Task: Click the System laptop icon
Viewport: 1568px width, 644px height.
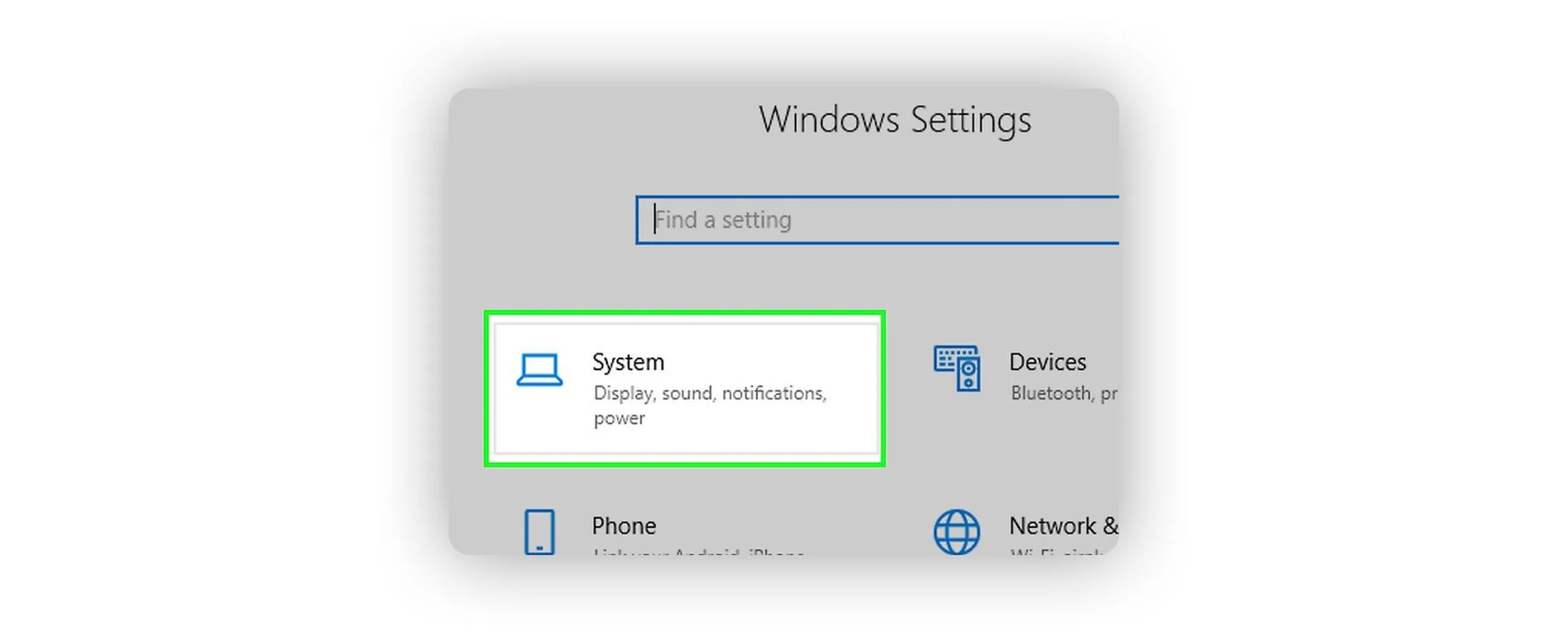Action: (x=538, y=369)
